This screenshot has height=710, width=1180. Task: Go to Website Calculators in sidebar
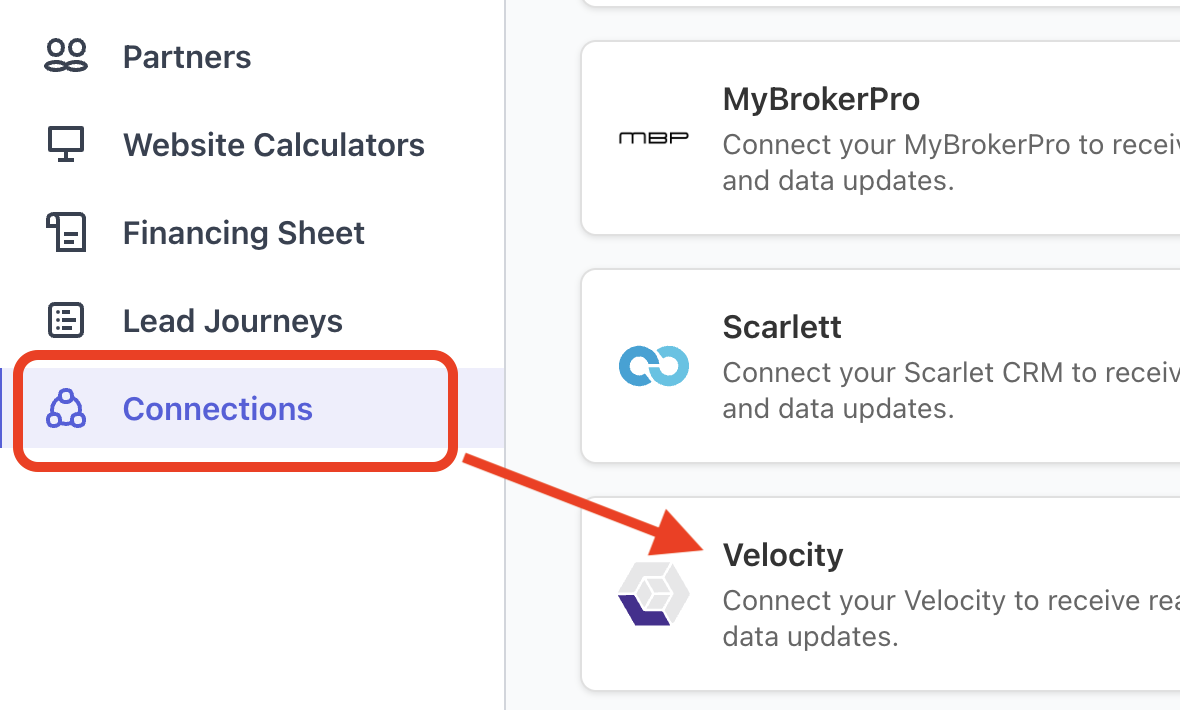tap(273, 145)
